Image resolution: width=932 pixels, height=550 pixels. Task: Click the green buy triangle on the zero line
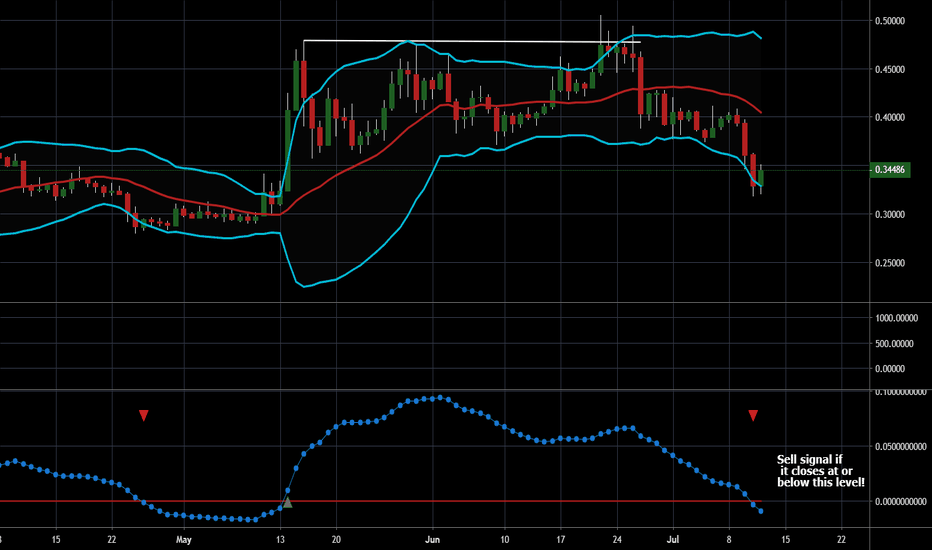click(x=288, y=502)
